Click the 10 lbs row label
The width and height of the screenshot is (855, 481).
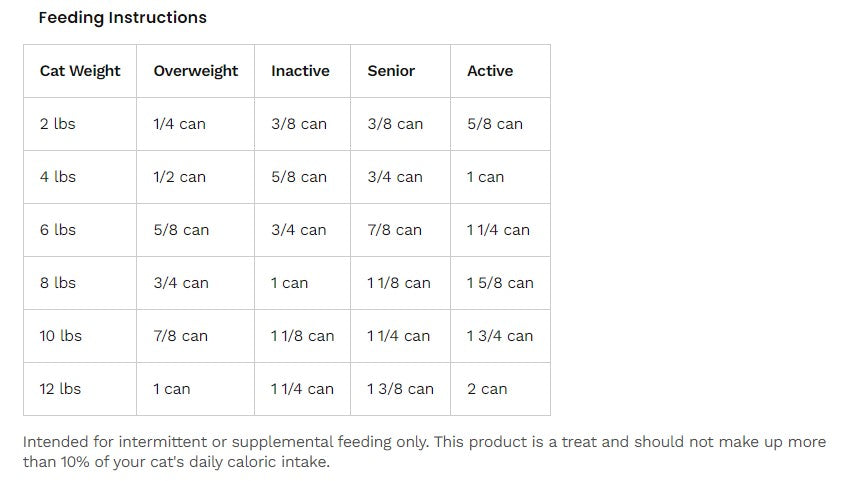(x=61, y=335)
